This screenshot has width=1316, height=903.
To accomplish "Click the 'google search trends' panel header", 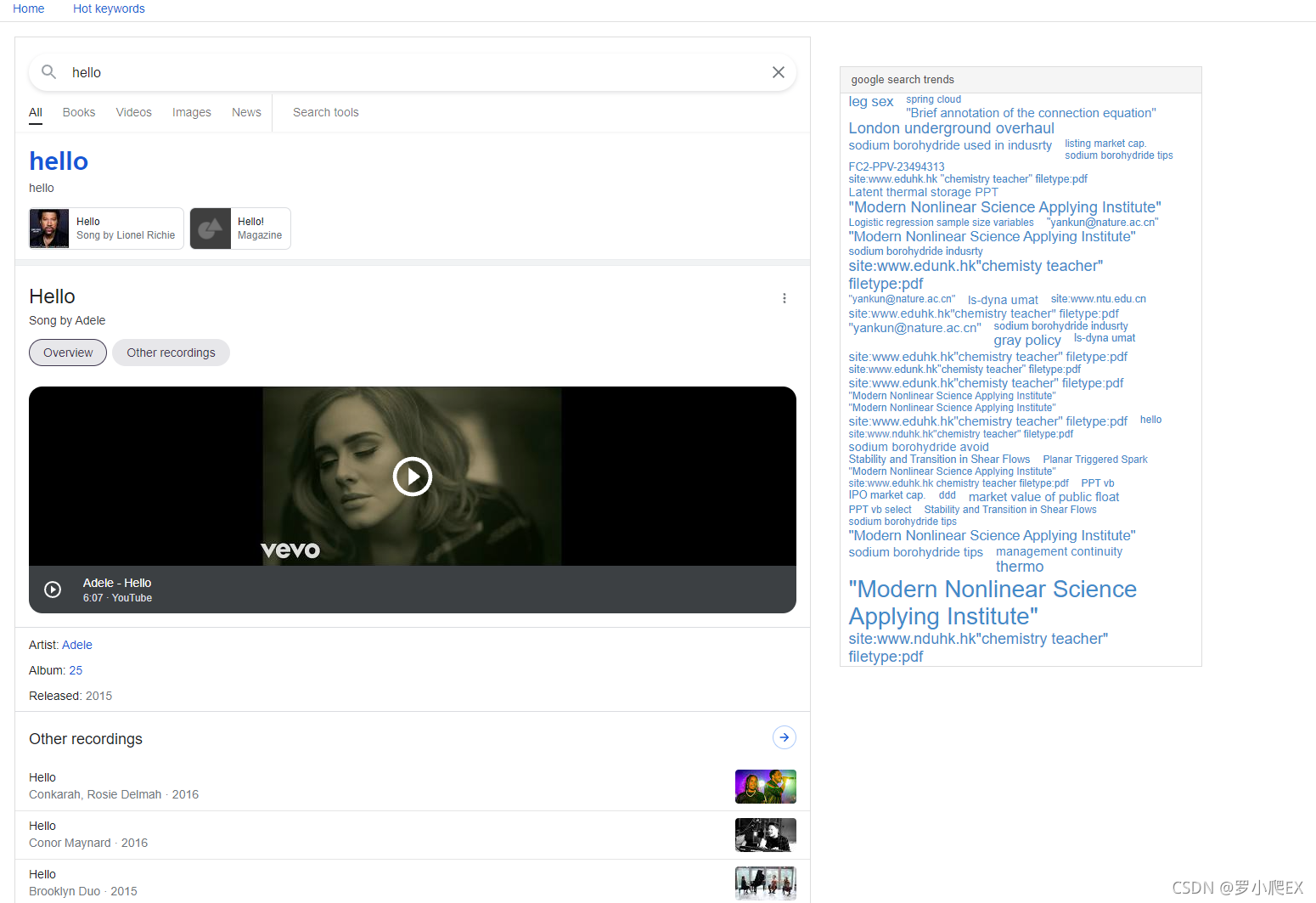I will point(1021,80).
